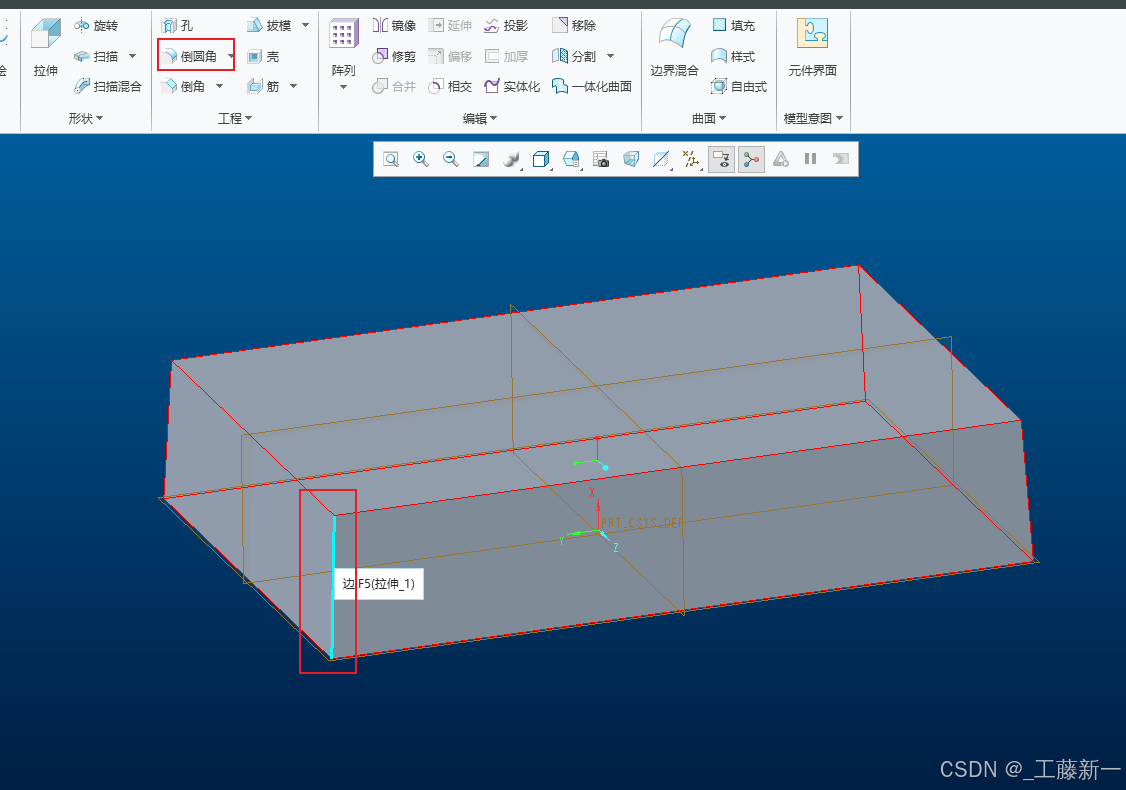Toggle the spin center display
Viewport: 1126px width, 790px height.
click(751, 159)
